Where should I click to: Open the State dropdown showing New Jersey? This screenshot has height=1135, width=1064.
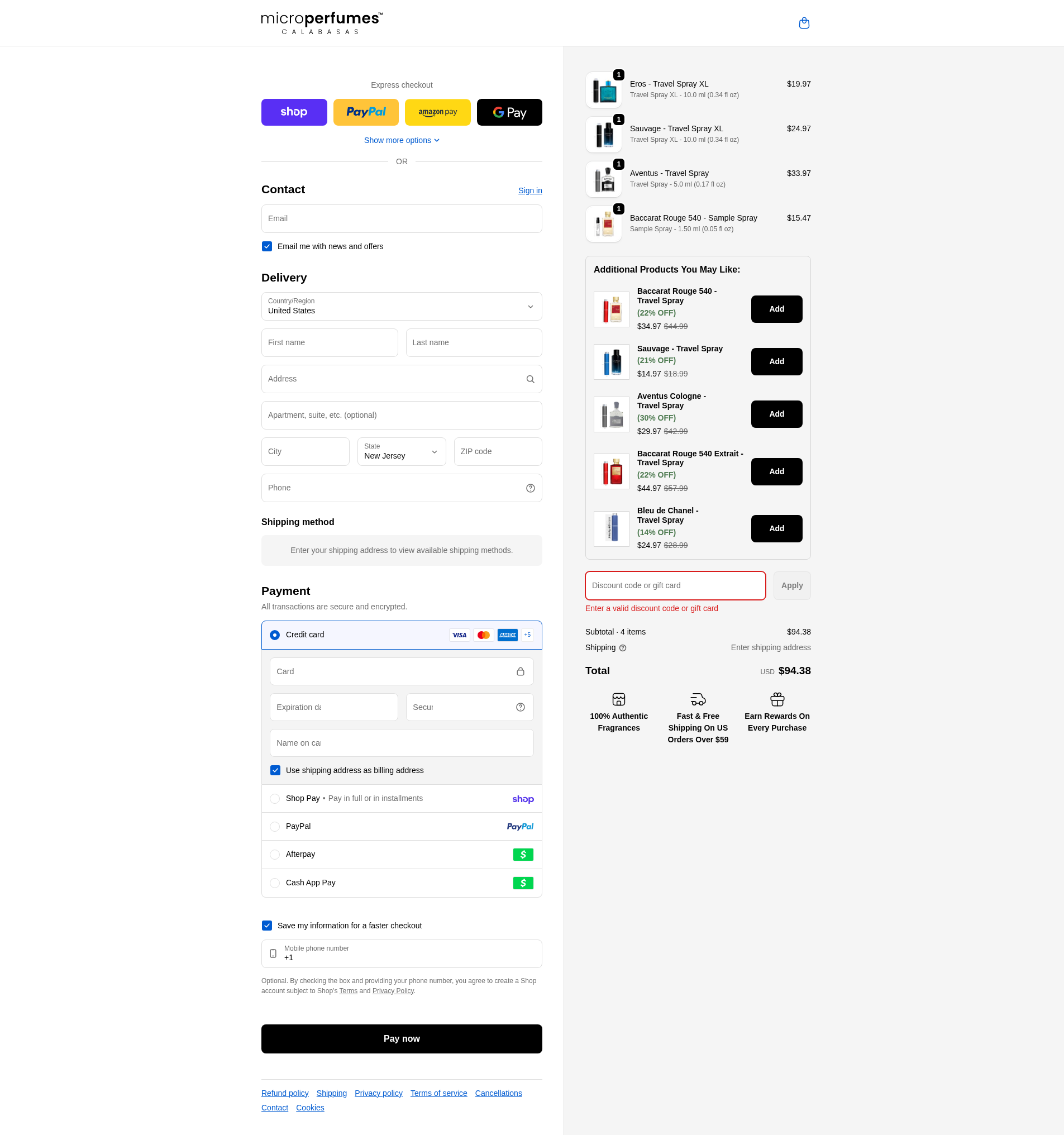tap(401, 452)
